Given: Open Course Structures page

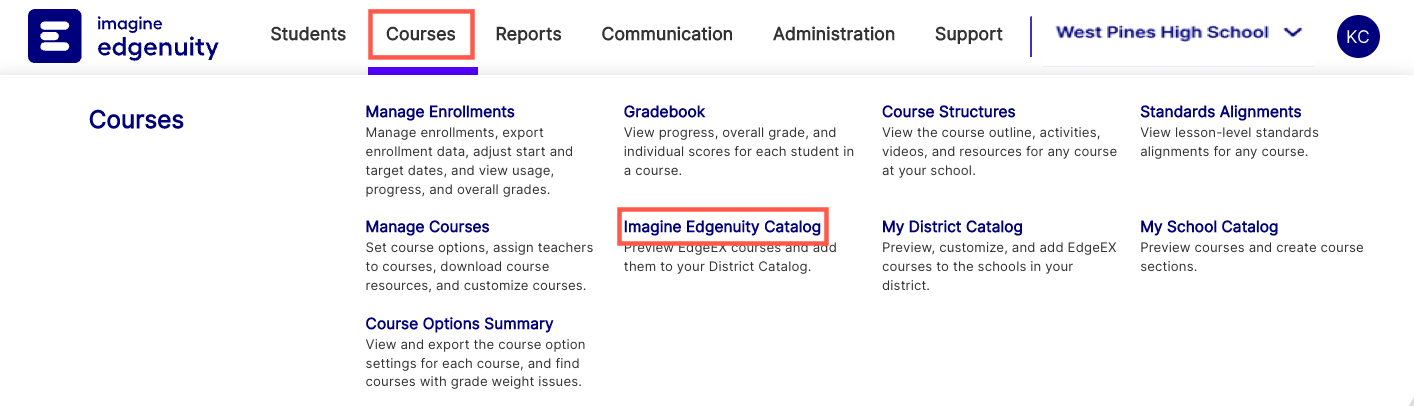Looking at the screenshot, I should click(x=948, y=112).
